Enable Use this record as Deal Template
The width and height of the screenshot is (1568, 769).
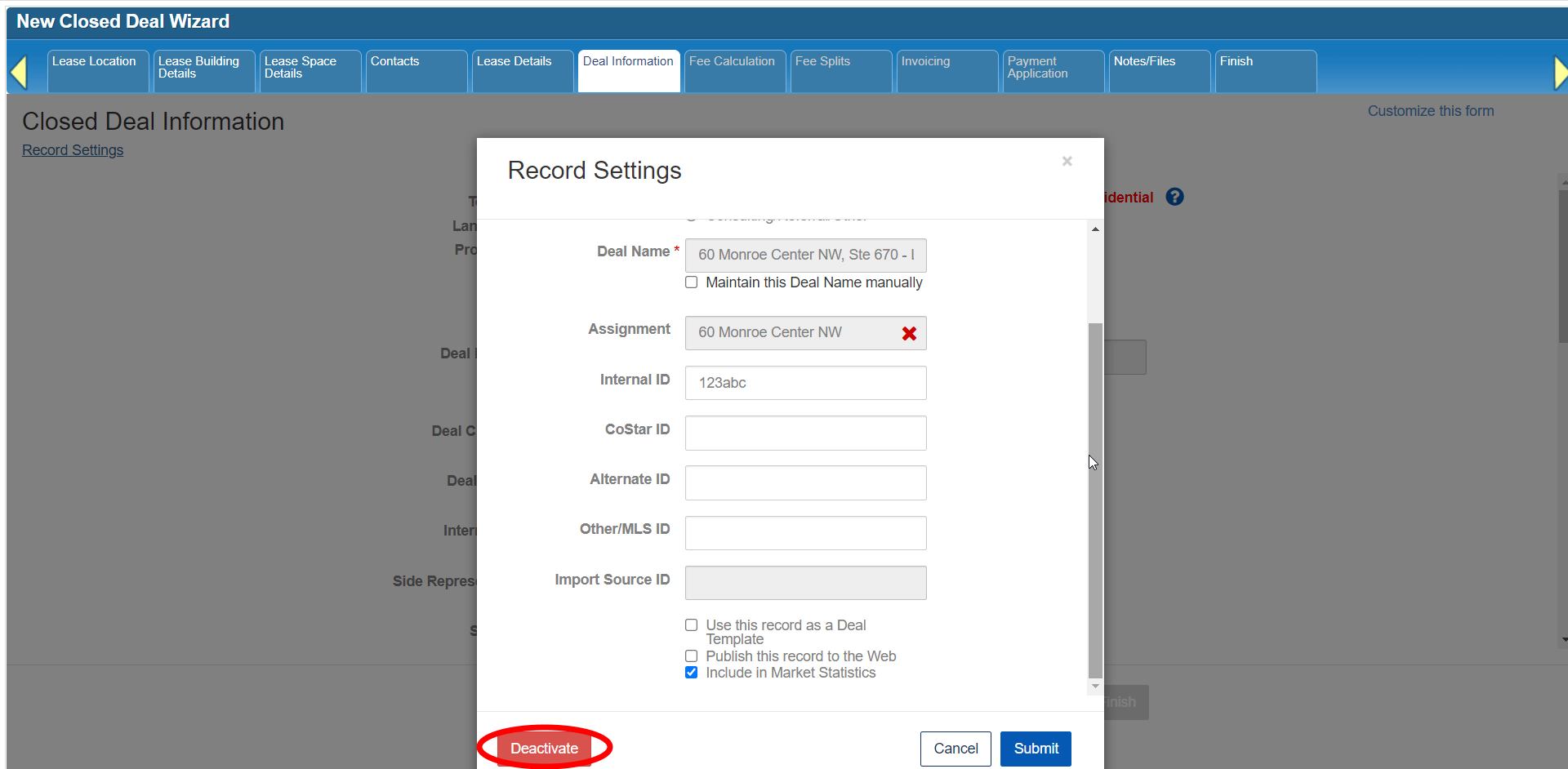click(692, 625)
